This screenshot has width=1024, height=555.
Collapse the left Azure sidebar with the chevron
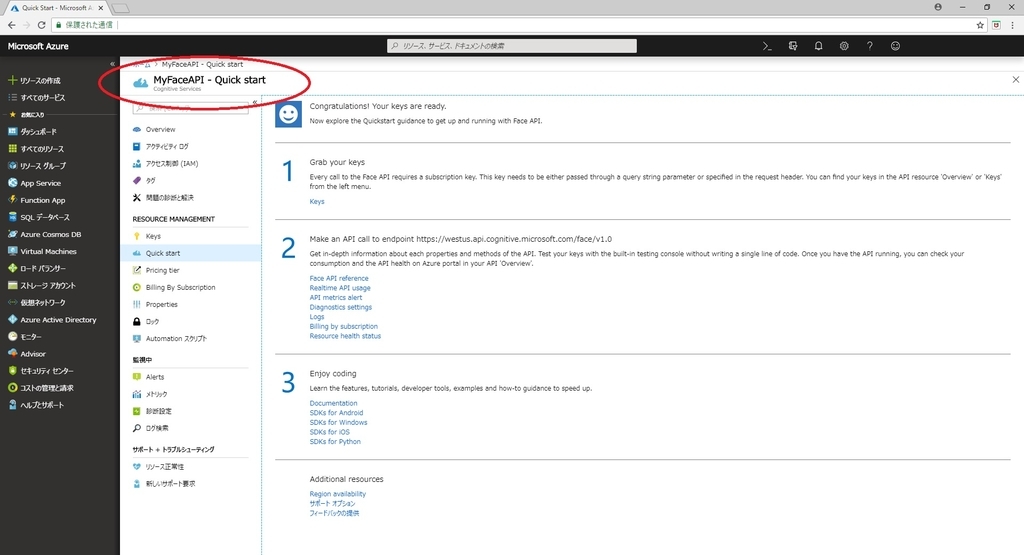pyautogui.click(x=112, y=64)
